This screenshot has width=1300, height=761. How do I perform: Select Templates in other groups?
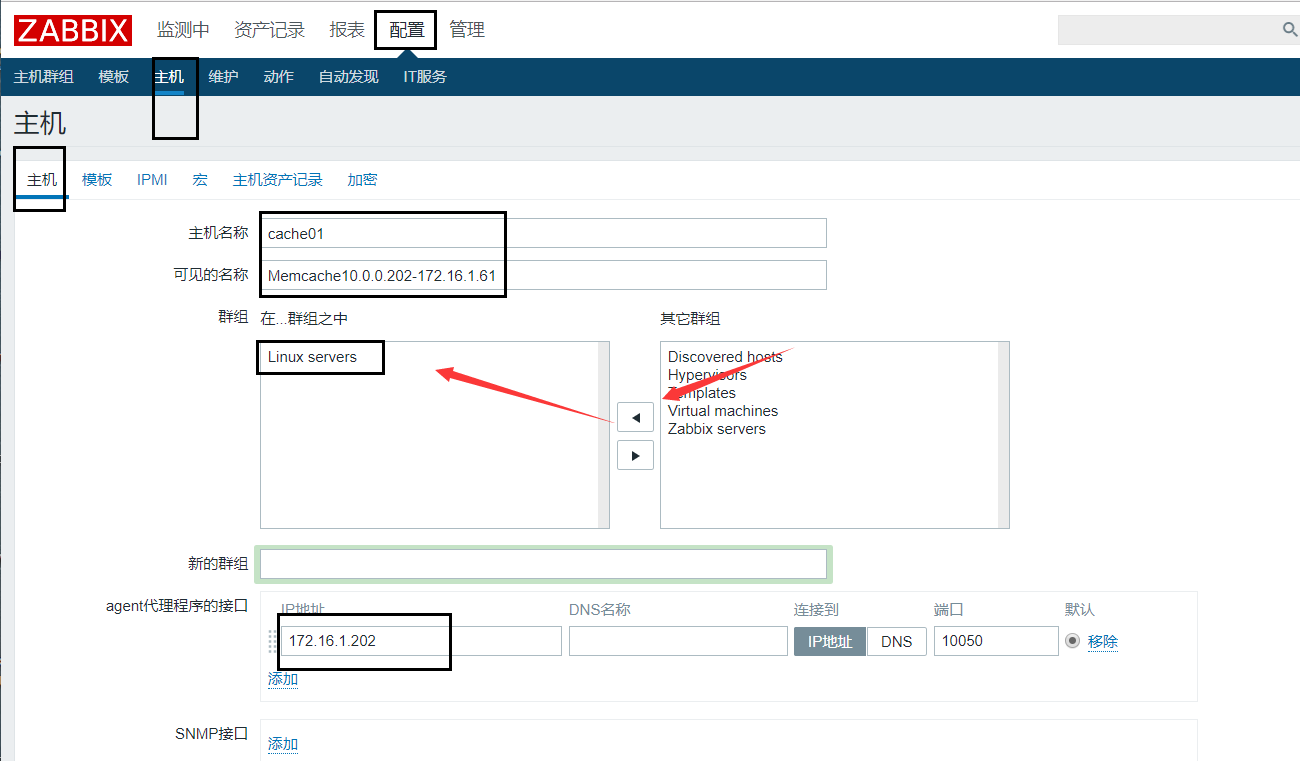pyautogui.click(x=702, y=393)
